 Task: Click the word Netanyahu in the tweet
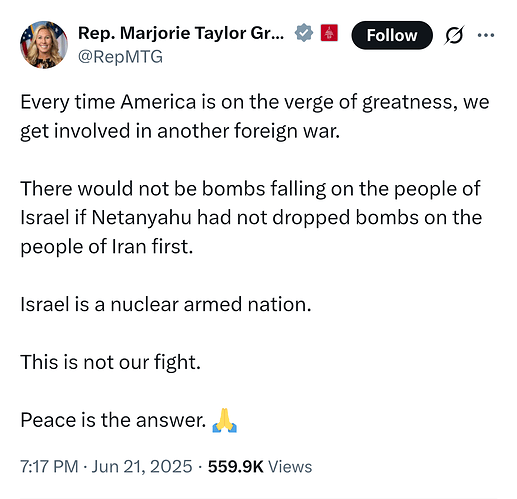(x=141, y=218)
